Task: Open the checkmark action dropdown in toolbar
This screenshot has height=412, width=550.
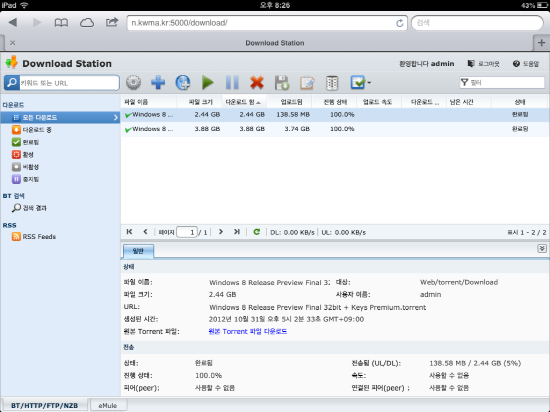Action: pyautogui.click(x=361, y=83)
